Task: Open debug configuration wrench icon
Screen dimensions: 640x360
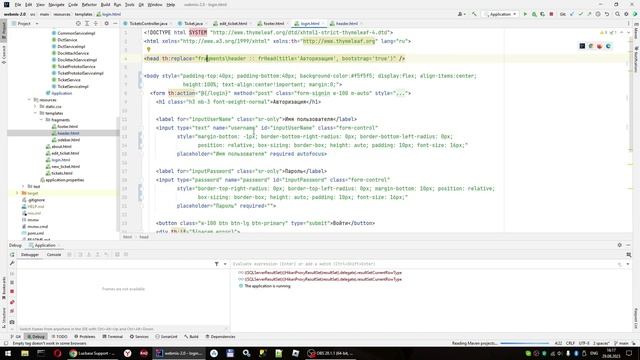Action: 12,264
